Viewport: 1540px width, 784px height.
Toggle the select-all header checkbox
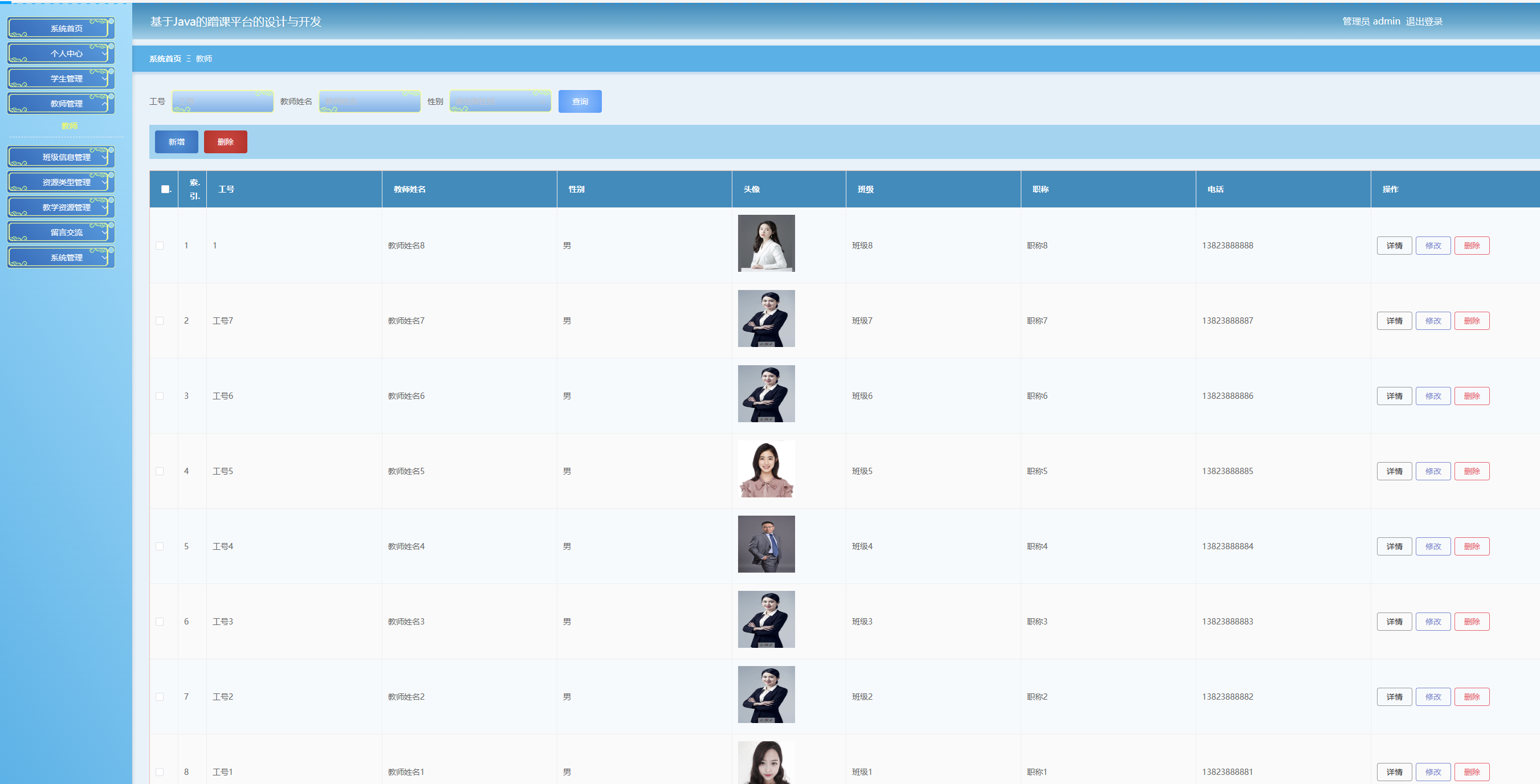click(165, 189)
